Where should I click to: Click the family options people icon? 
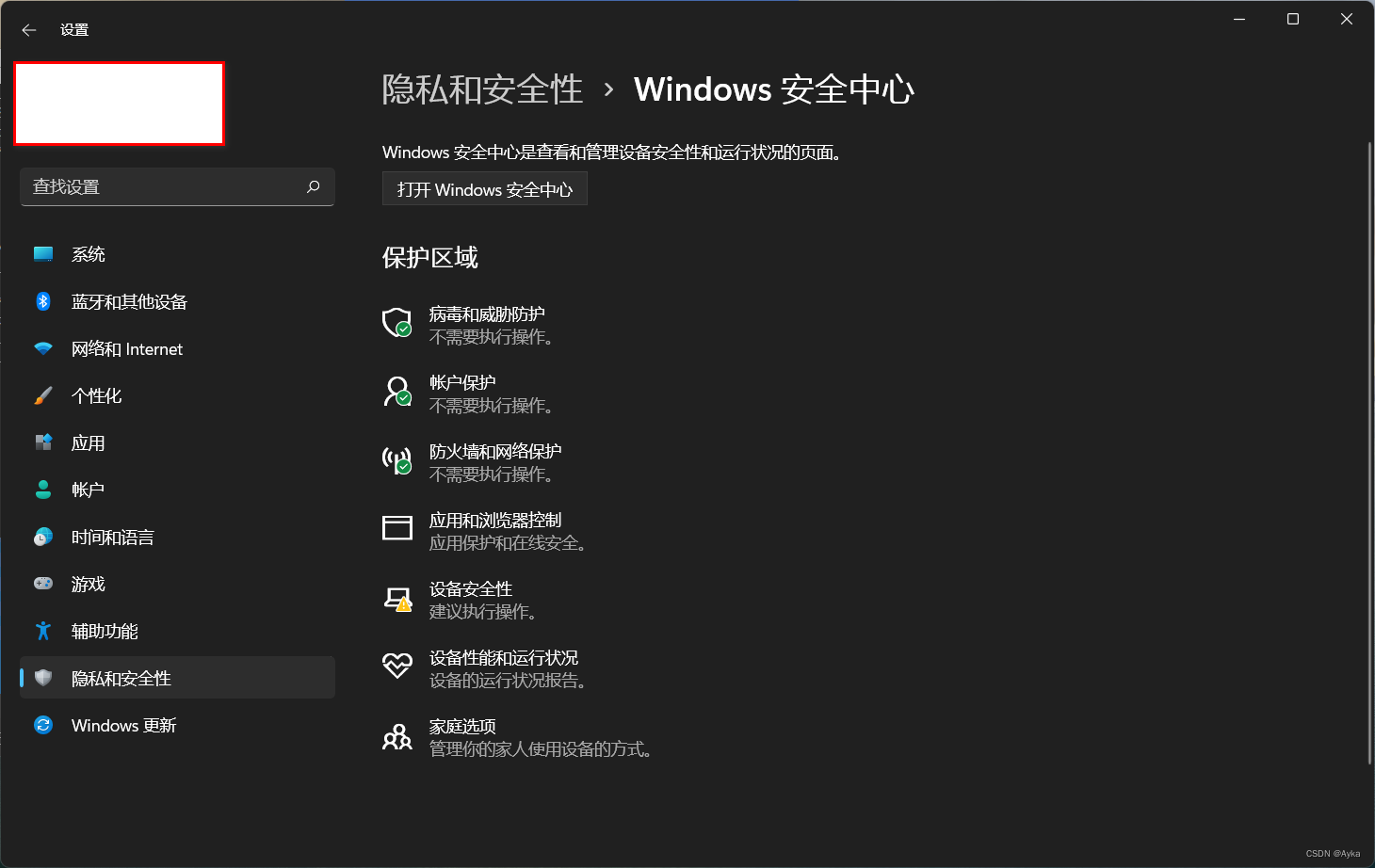pyautogui.click(x=397, y=736)
